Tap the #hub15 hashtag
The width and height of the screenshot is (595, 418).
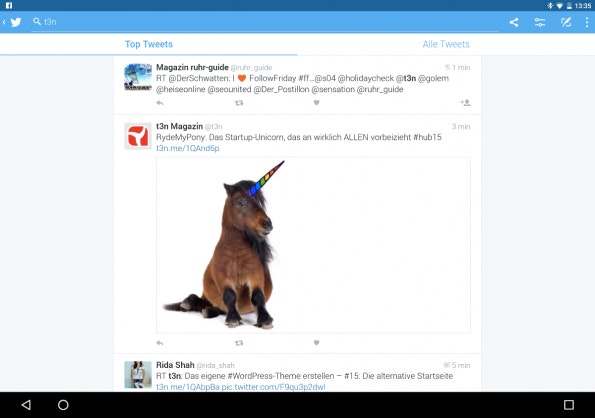click(x=427, y=137)
